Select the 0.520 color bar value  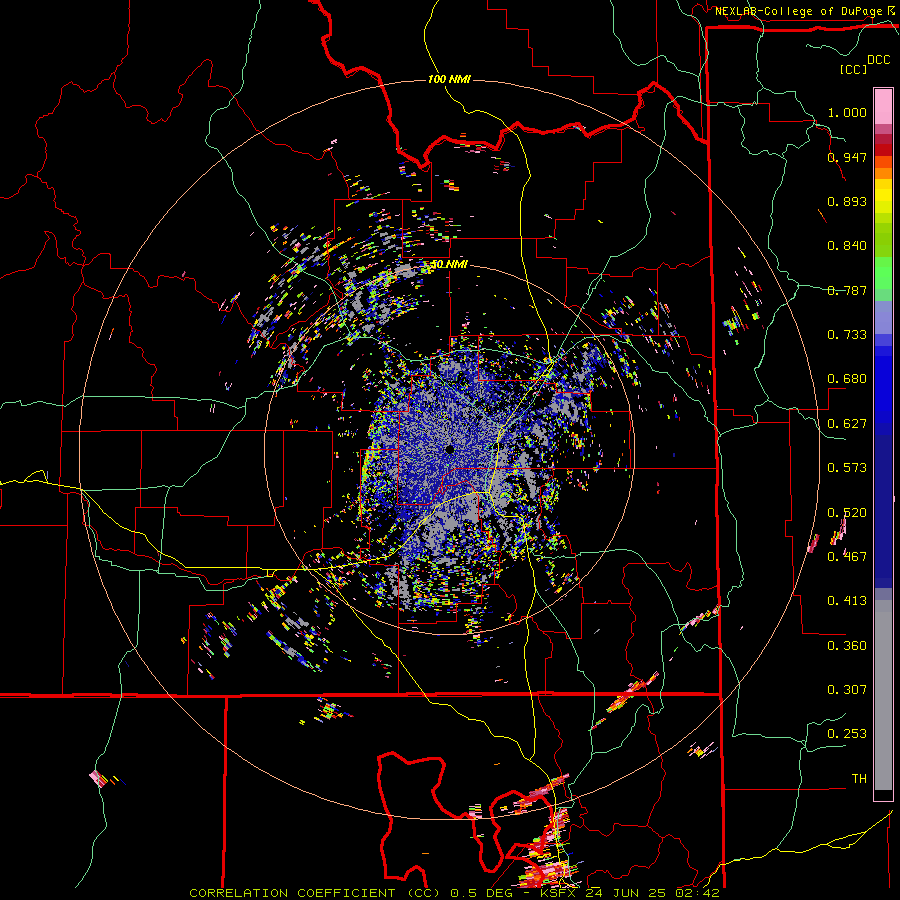(x=847, y=513)
